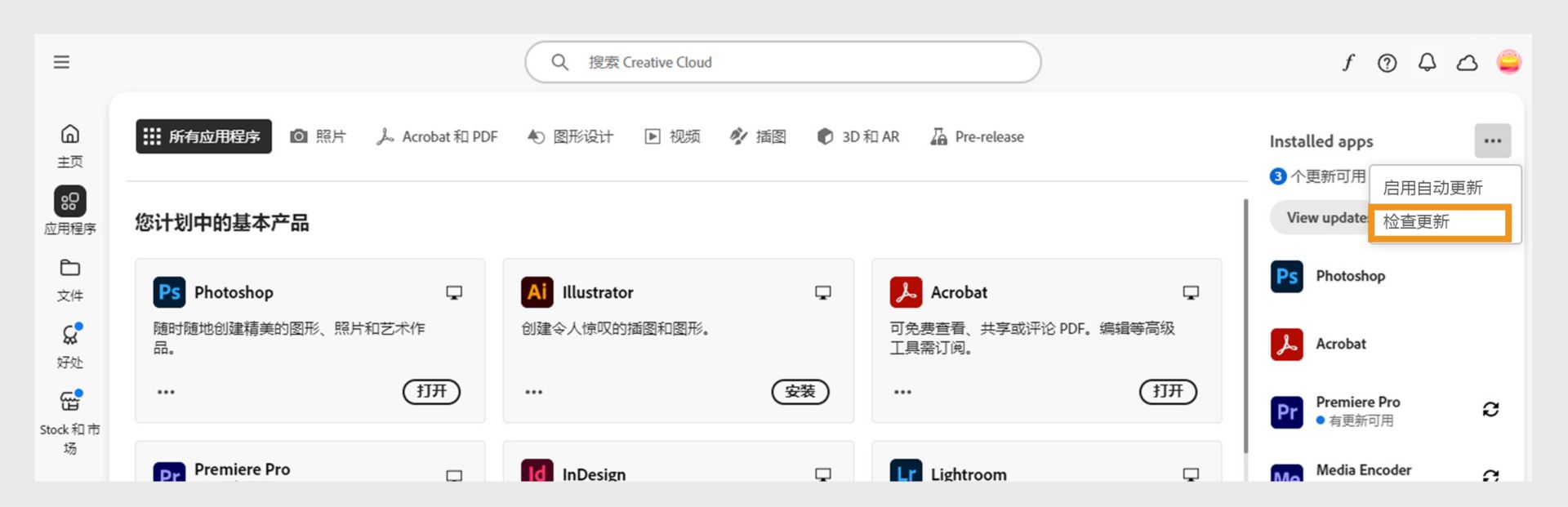The width and height of the screenshot is (1568, 507).
Task: Switch to 插图 category
Action: click(758, 136)
